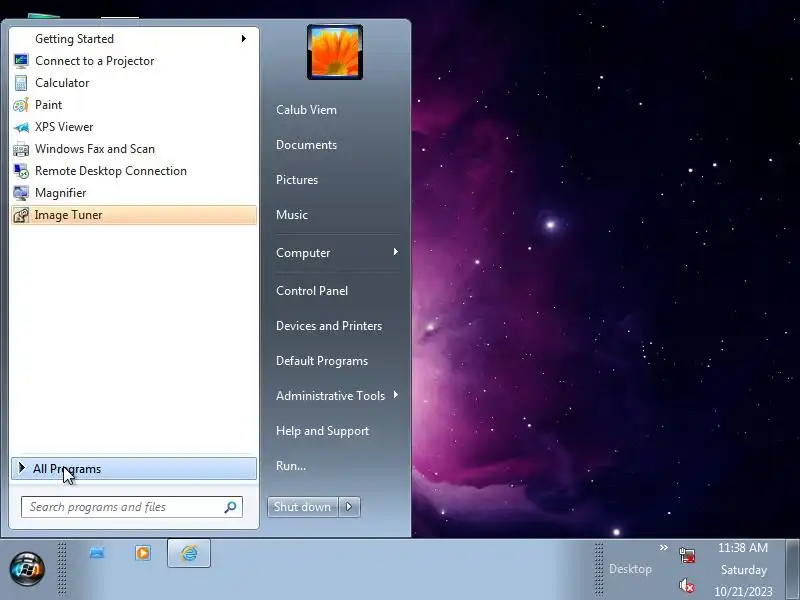Open the Pictures library
Screen dimensions: 800x600
click(x=297, y=180)
